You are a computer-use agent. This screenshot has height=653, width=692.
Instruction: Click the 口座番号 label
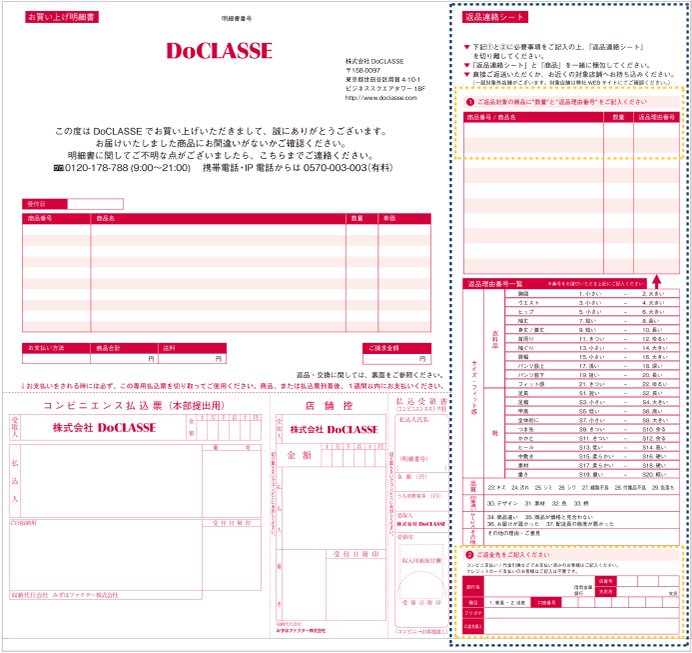pos(546,603)
